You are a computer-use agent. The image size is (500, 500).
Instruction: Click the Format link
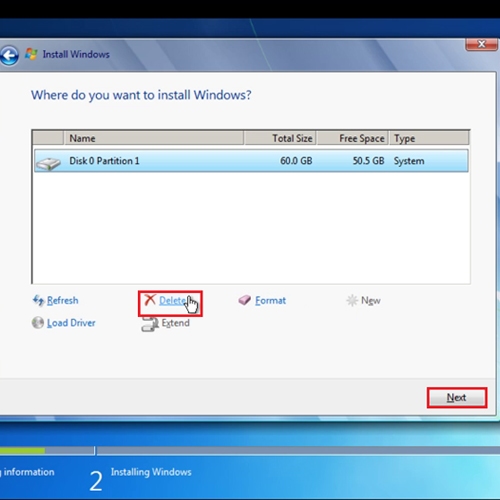(270, 300)
